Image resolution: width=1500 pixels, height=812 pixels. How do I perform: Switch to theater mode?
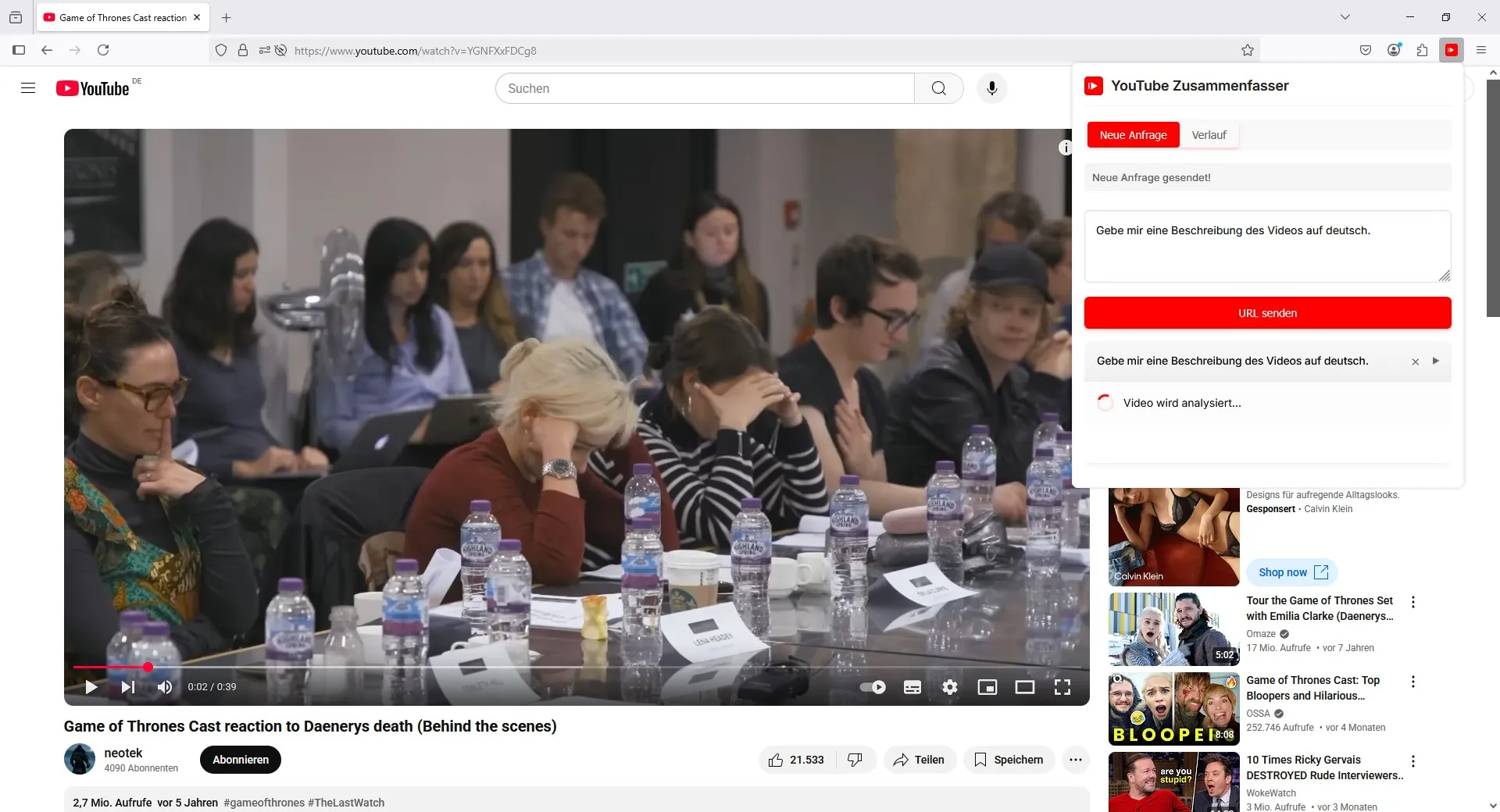click(1025, 687)
